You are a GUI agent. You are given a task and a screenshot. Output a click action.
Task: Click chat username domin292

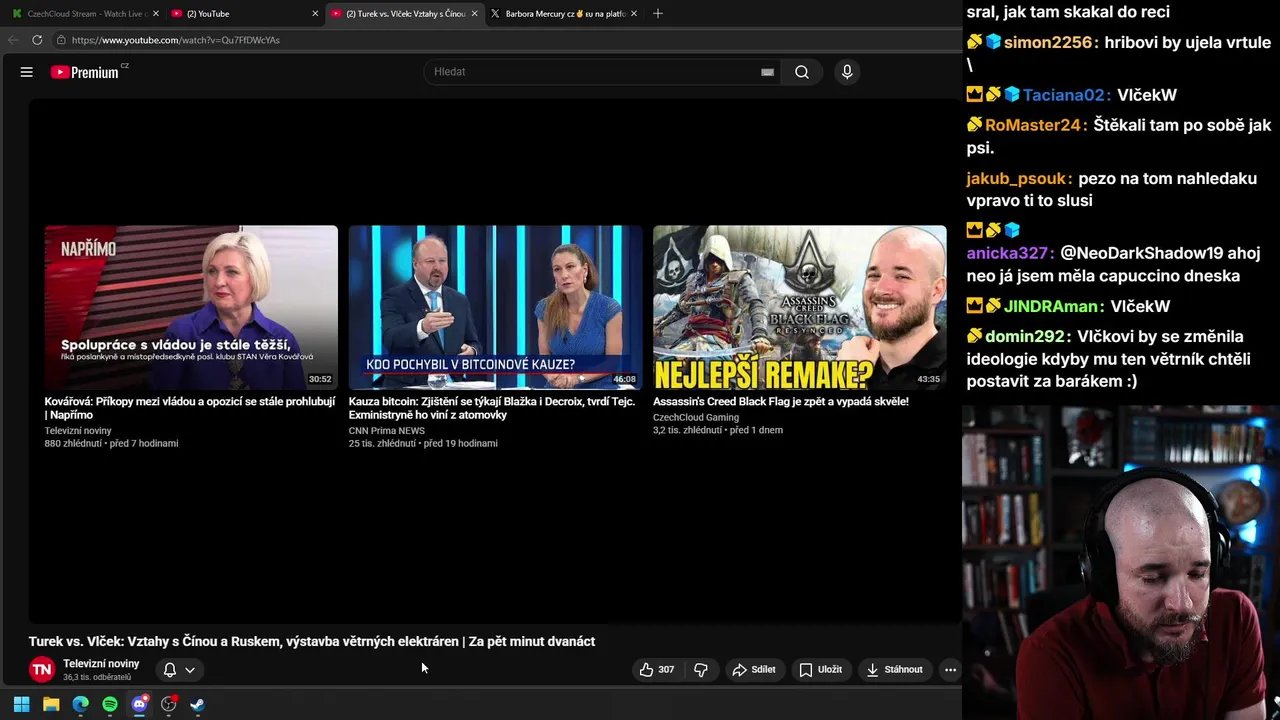[1026, 336]
